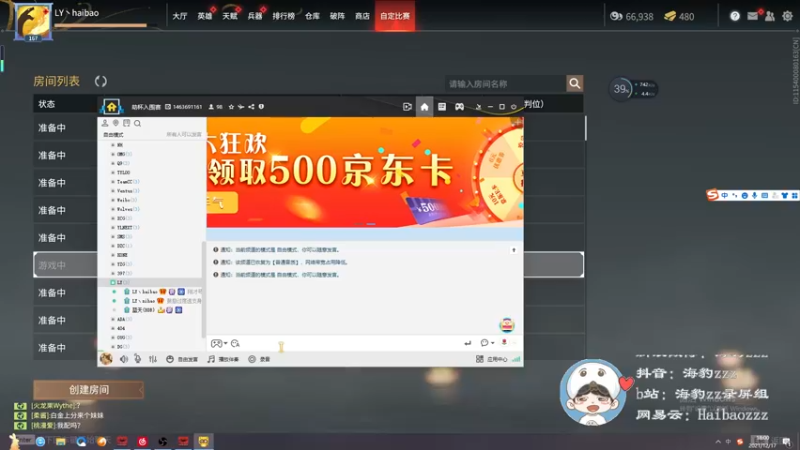Go to the 兵器 weapons tab
800x450 pixels.
[255, 16]
